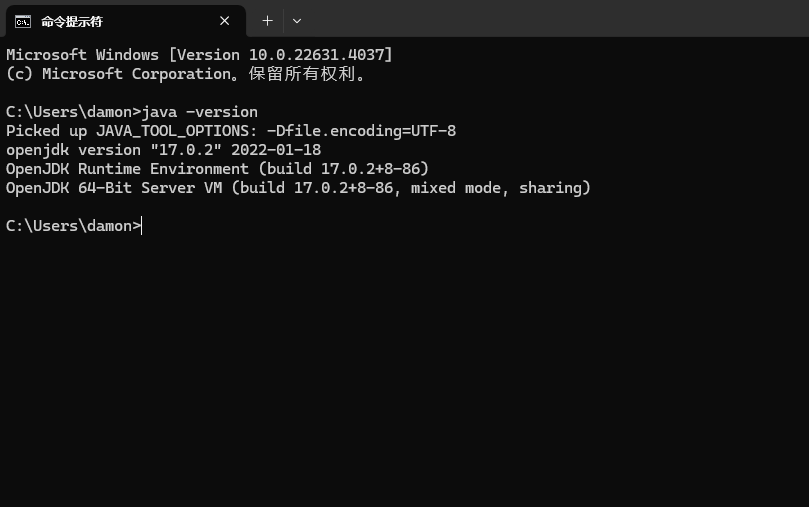
Task: Click the empty title bar area
Action: (x=550, y=20)
